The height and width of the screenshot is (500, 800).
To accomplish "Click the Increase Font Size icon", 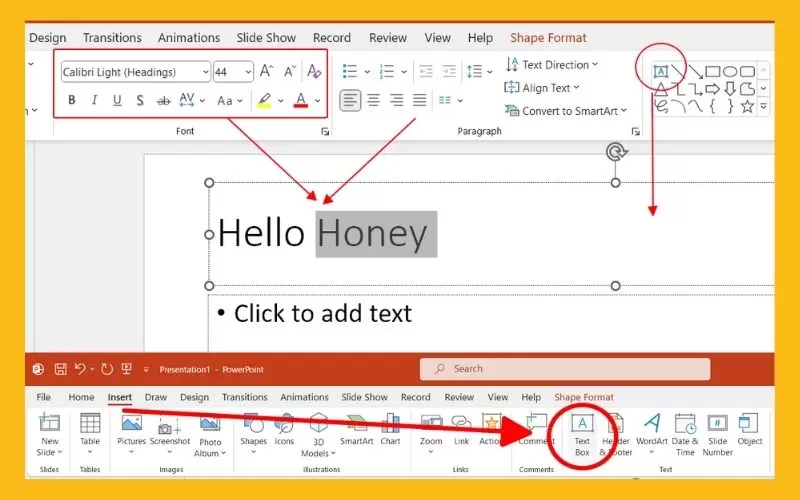I will 266,71.
